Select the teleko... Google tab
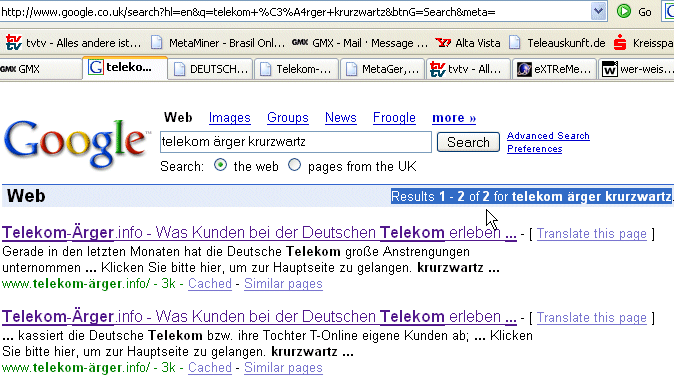The height and width of the screenshot is (381, 674). 125,68
